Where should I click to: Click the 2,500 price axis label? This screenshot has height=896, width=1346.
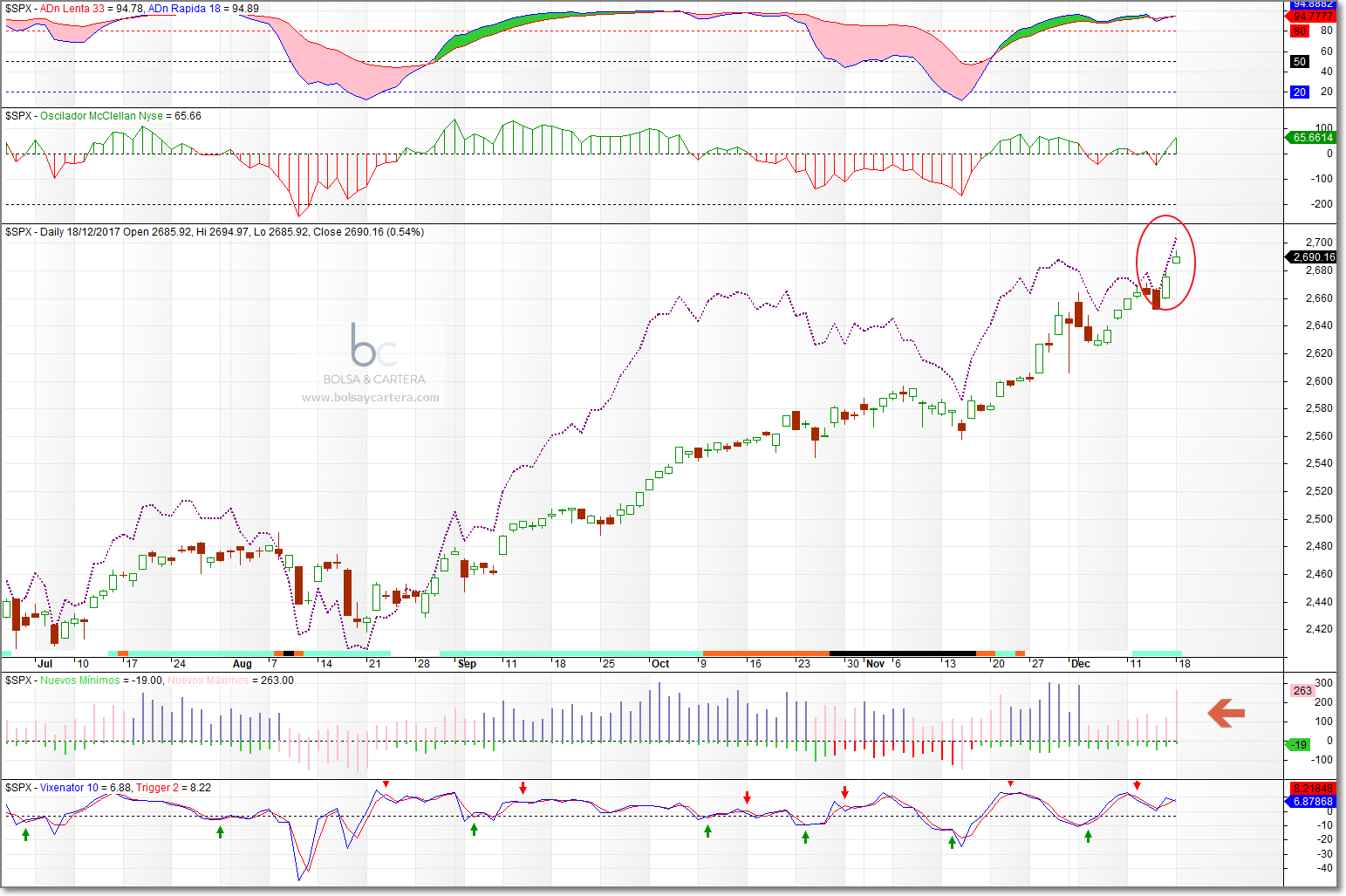(x=1319, y=518)
